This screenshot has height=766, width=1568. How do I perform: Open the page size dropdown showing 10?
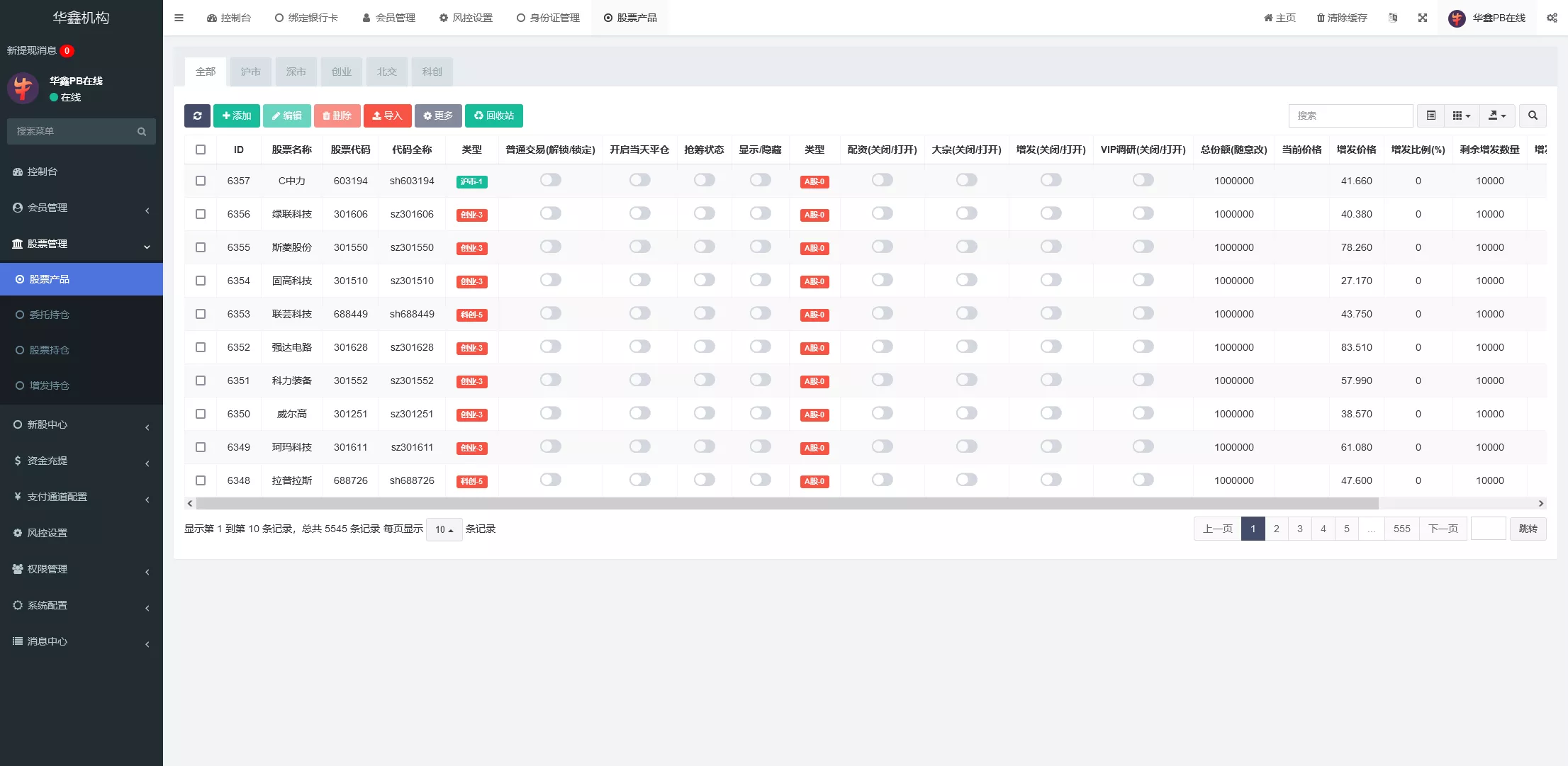[x=444, y=529]
